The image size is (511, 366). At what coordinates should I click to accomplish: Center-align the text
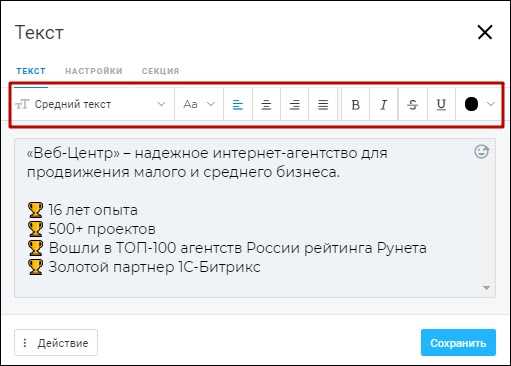coord(266,105)
